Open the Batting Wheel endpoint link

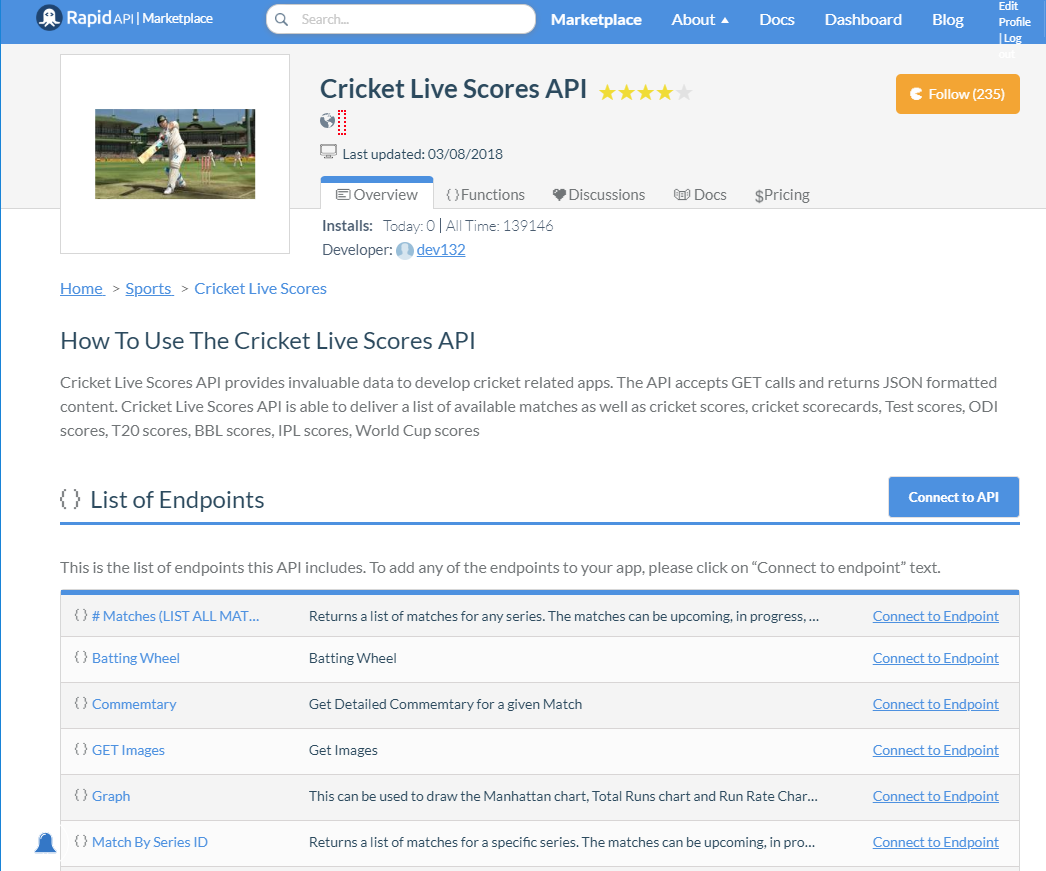[136, 658]
